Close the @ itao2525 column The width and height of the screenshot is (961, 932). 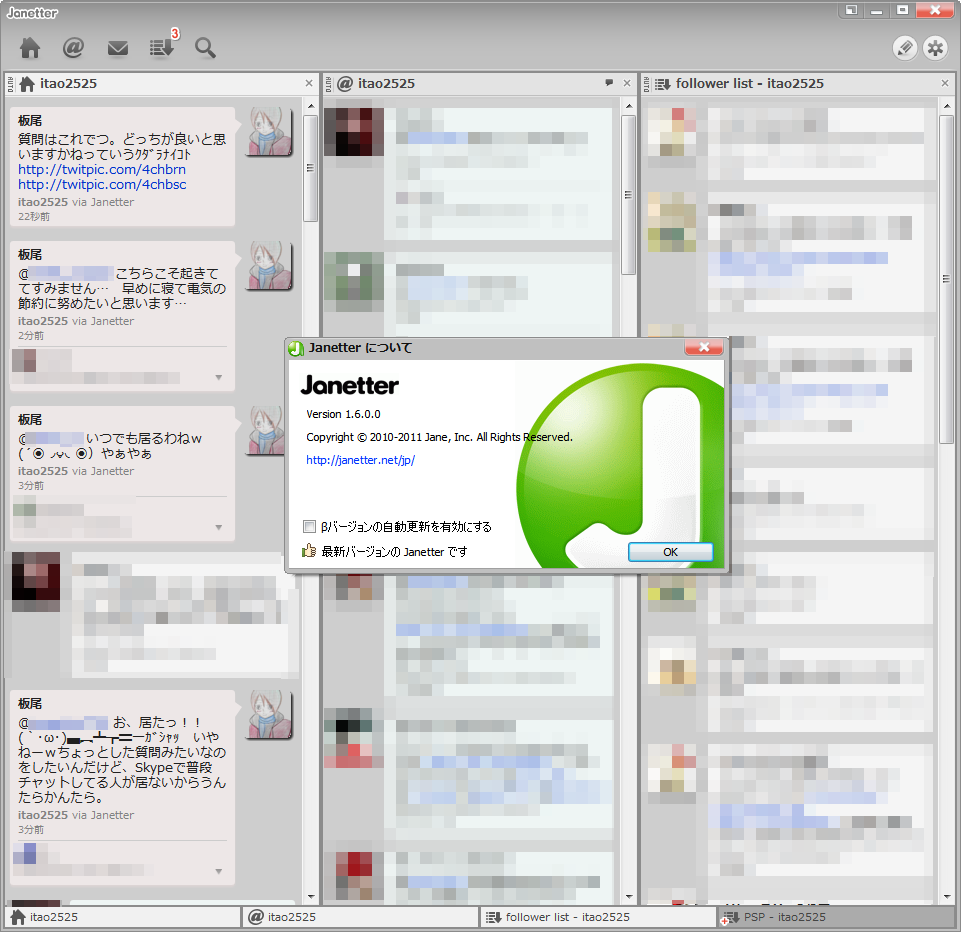[x=626, y=83]
